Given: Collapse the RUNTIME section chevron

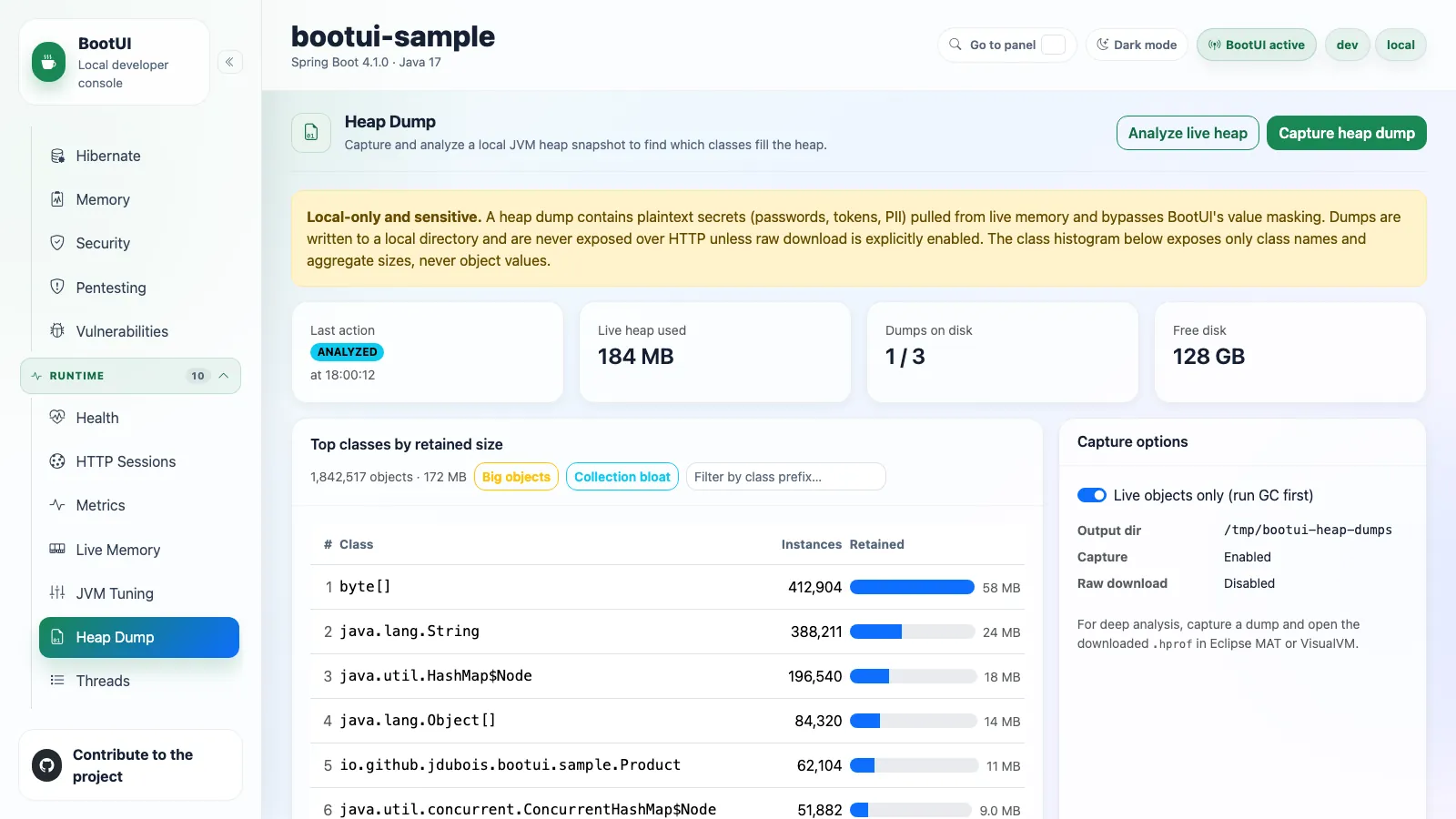Looking at the screenshot, I should pos(223,376).
